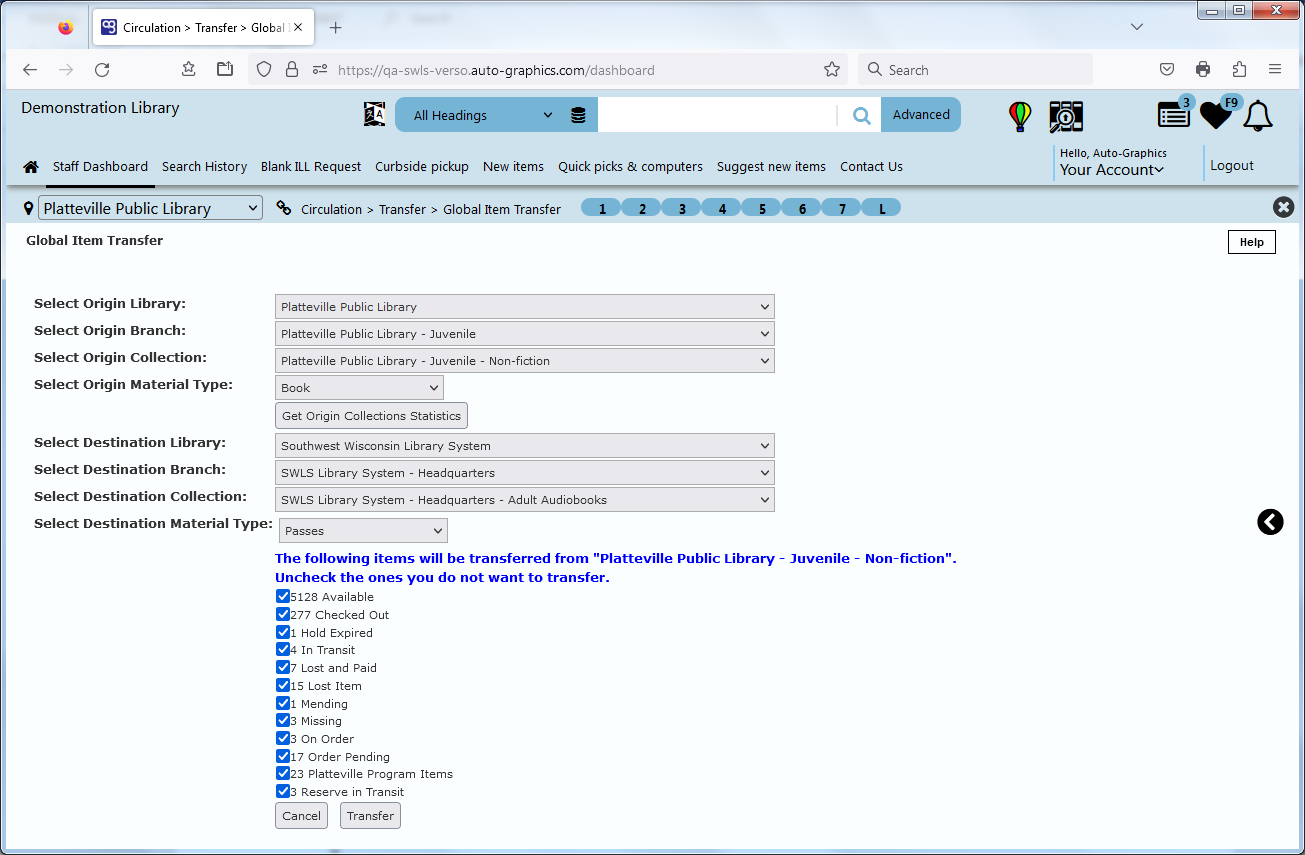Expand the Your Account menu
The image size is (1305, 855).
pyautogui.click(x=1112, y=170)
